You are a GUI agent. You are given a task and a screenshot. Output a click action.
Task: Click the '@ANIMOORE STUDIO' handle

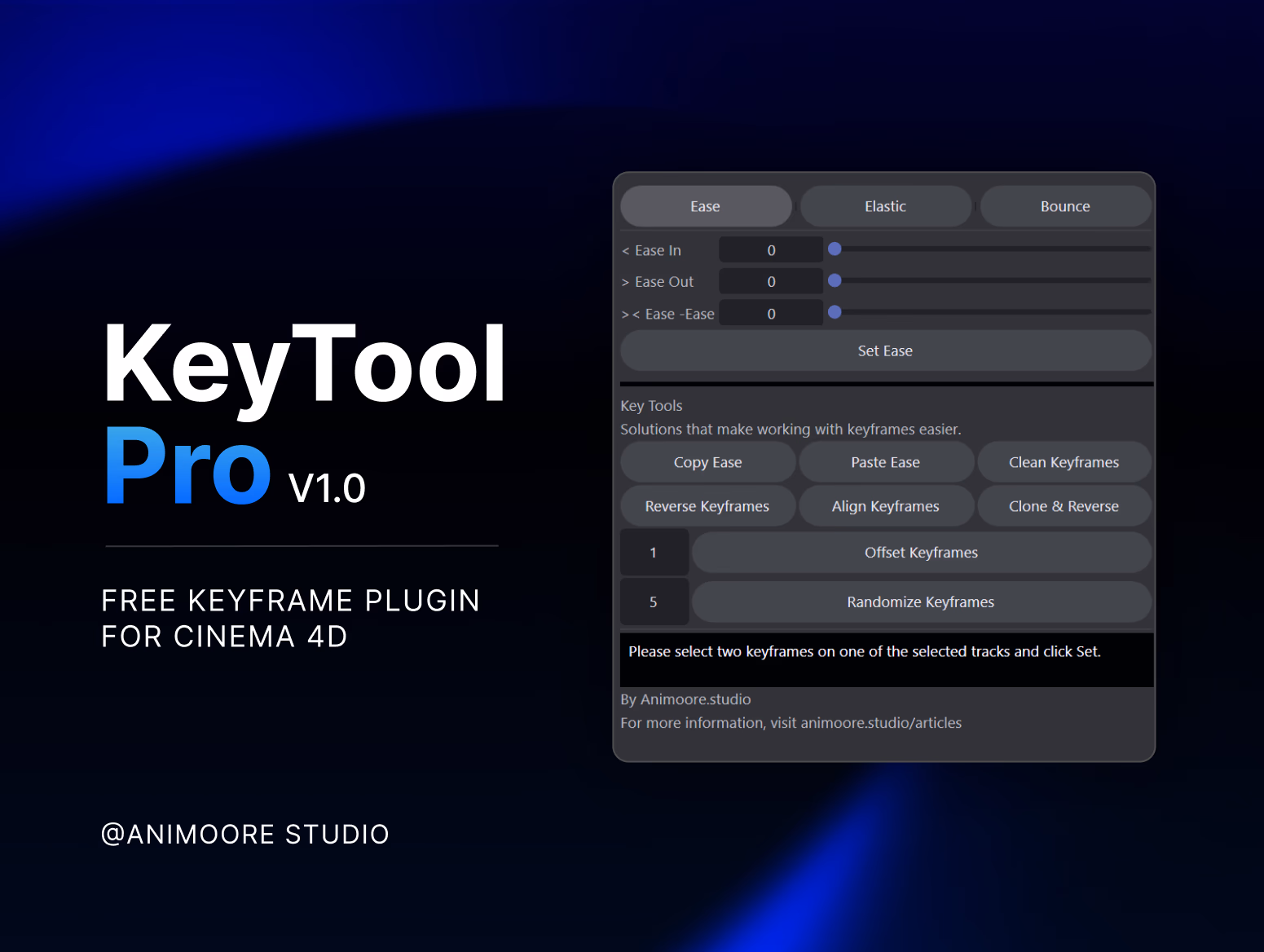pos(245,835)
